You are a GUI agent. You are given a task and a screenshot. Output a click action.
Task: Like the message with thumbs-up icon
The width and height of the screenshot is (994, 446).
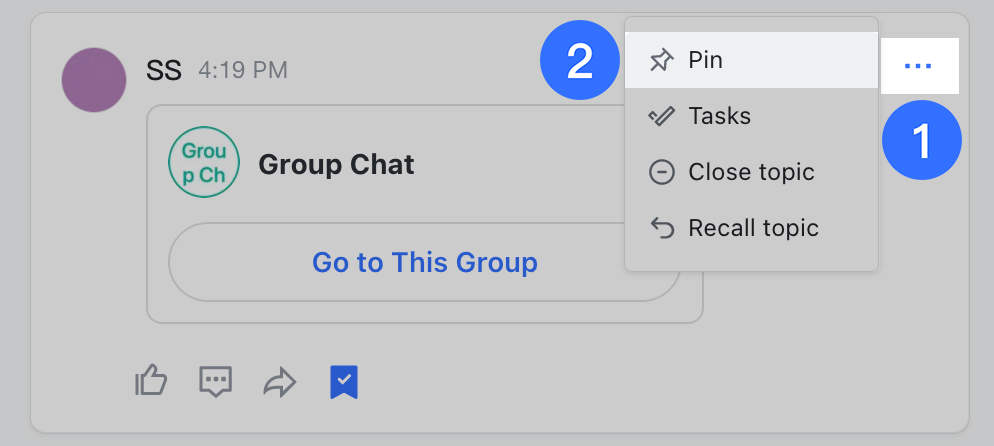tap(151, 380)
